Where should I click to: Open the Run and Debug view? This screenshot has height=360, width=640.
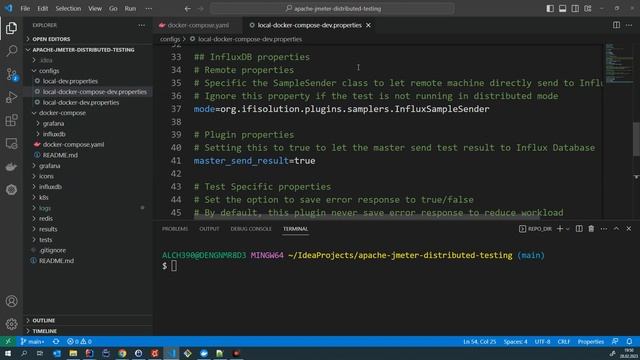pos(11,97)
